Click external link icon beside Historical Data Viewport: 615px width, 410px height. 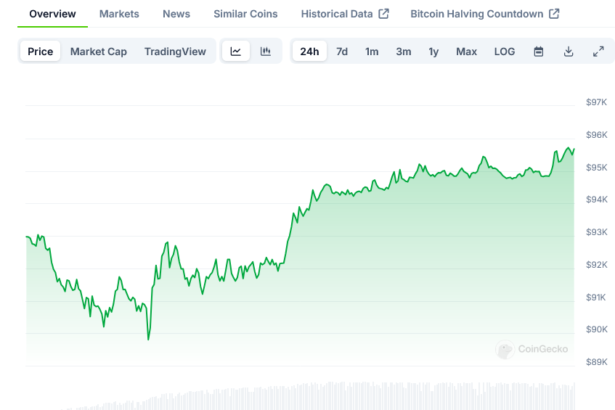click(x=384, y=14)
